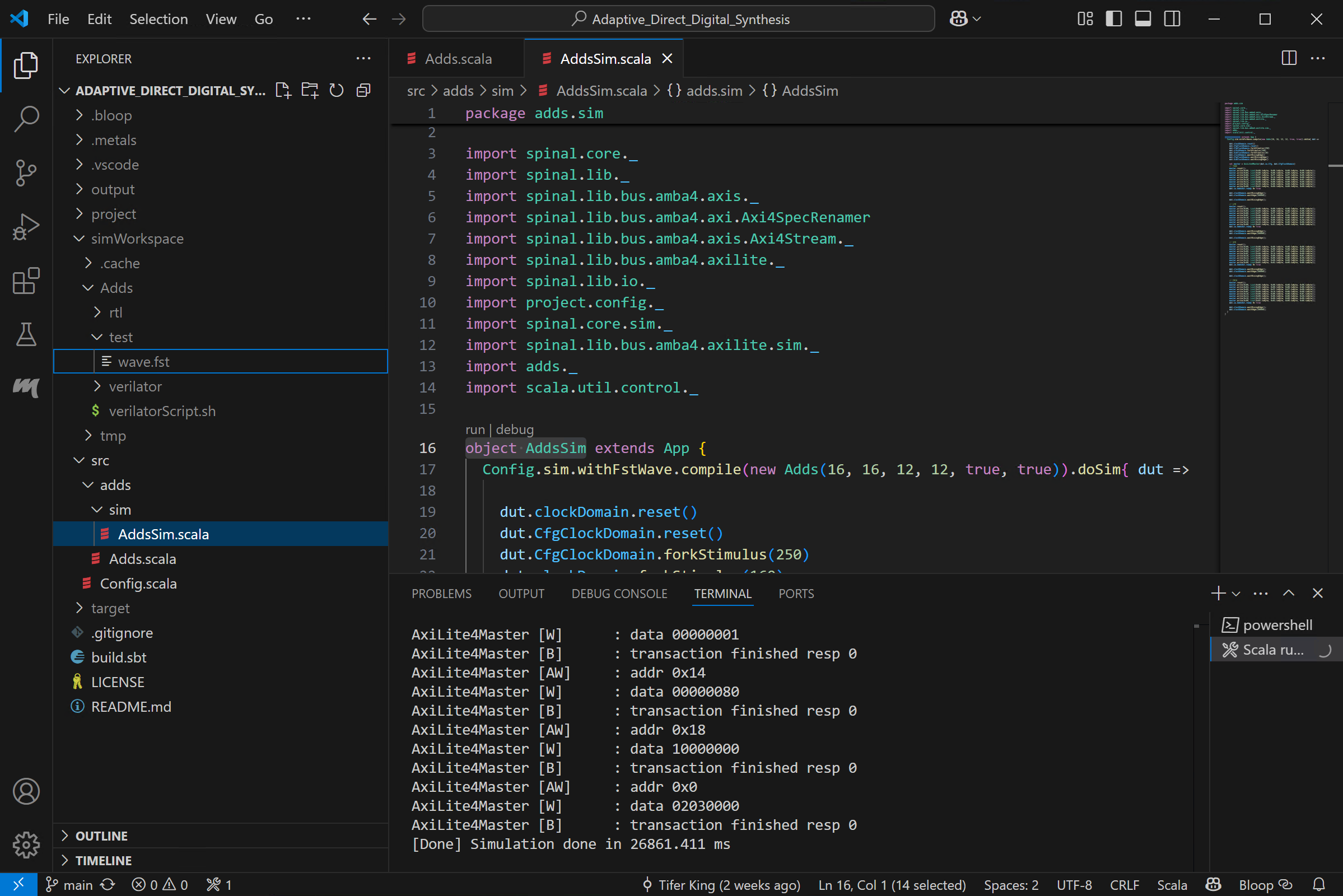Open the hidden menus ellipsis in the menu bar
This screenshot has height=896, width=1343.
(304, 19)
